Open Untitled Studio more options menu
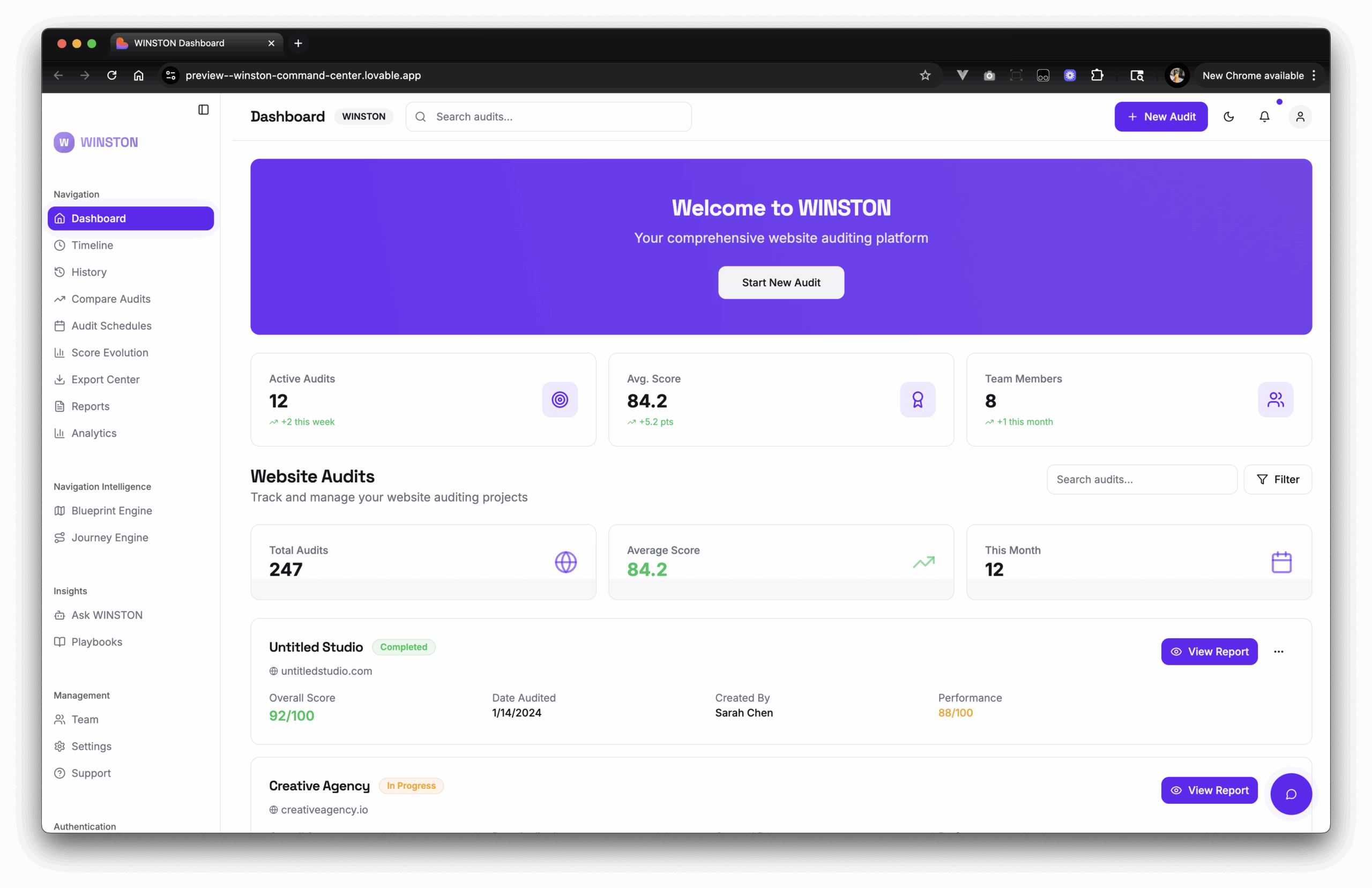Screen dimensions: 1372x888 [1279, 652]
